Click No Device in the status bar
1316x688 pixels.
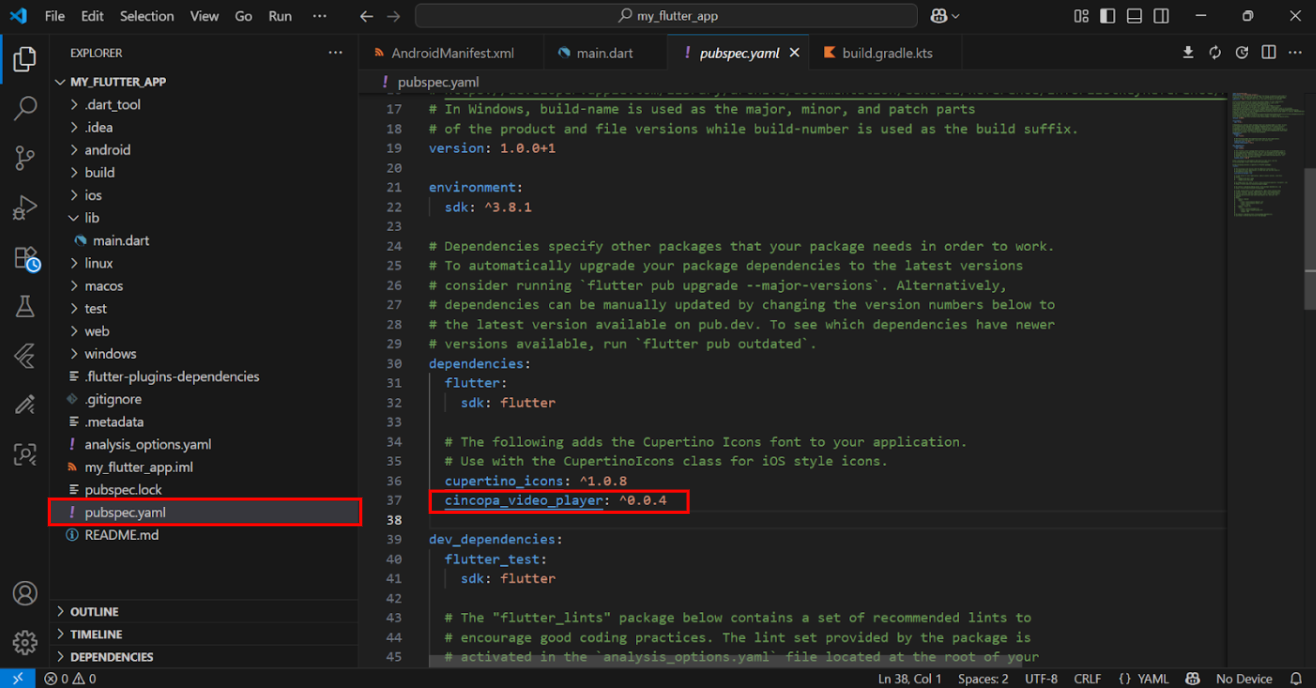pyautogui.click(x=1244, y=678)
